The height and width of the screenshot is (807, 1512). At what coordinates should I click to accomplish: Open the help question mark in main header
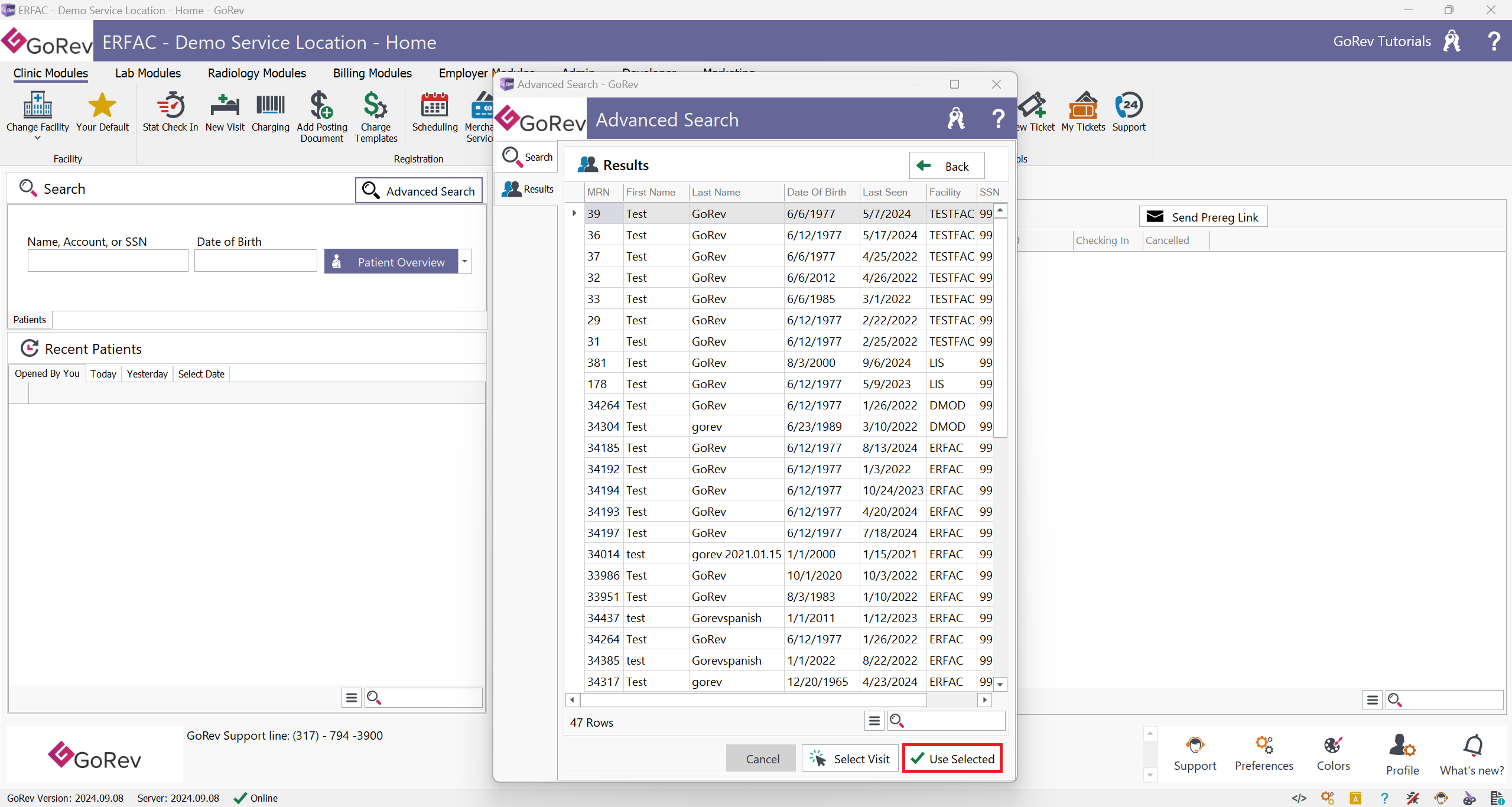[1493, 41]
